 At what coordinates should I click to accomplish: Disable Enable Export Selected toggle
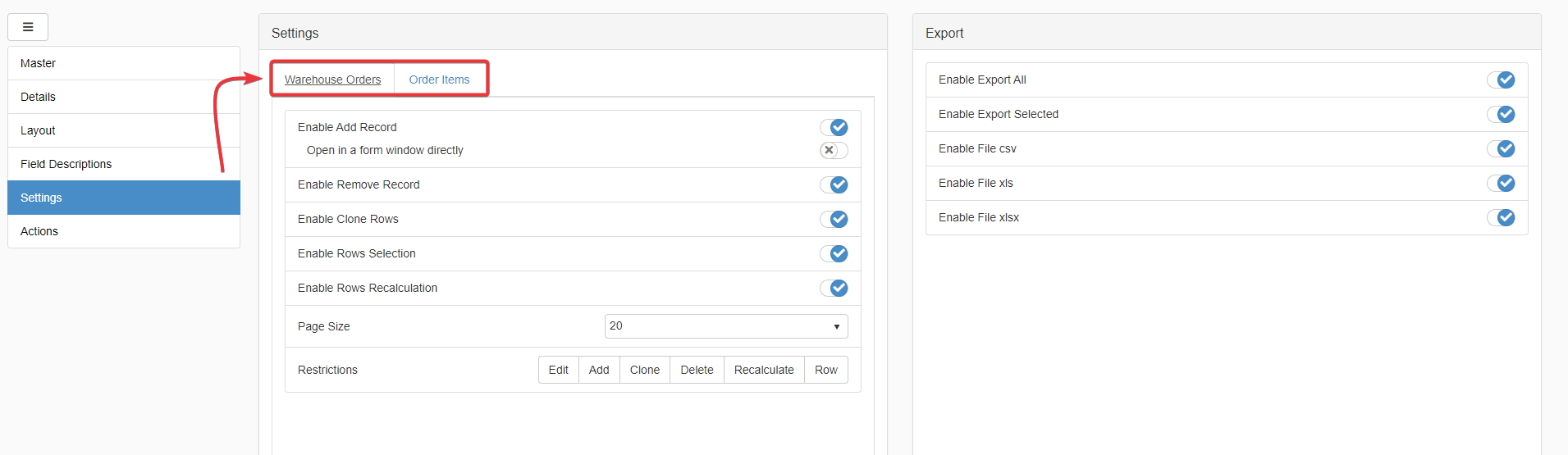pyautogui.click(x=1501, y=114)
